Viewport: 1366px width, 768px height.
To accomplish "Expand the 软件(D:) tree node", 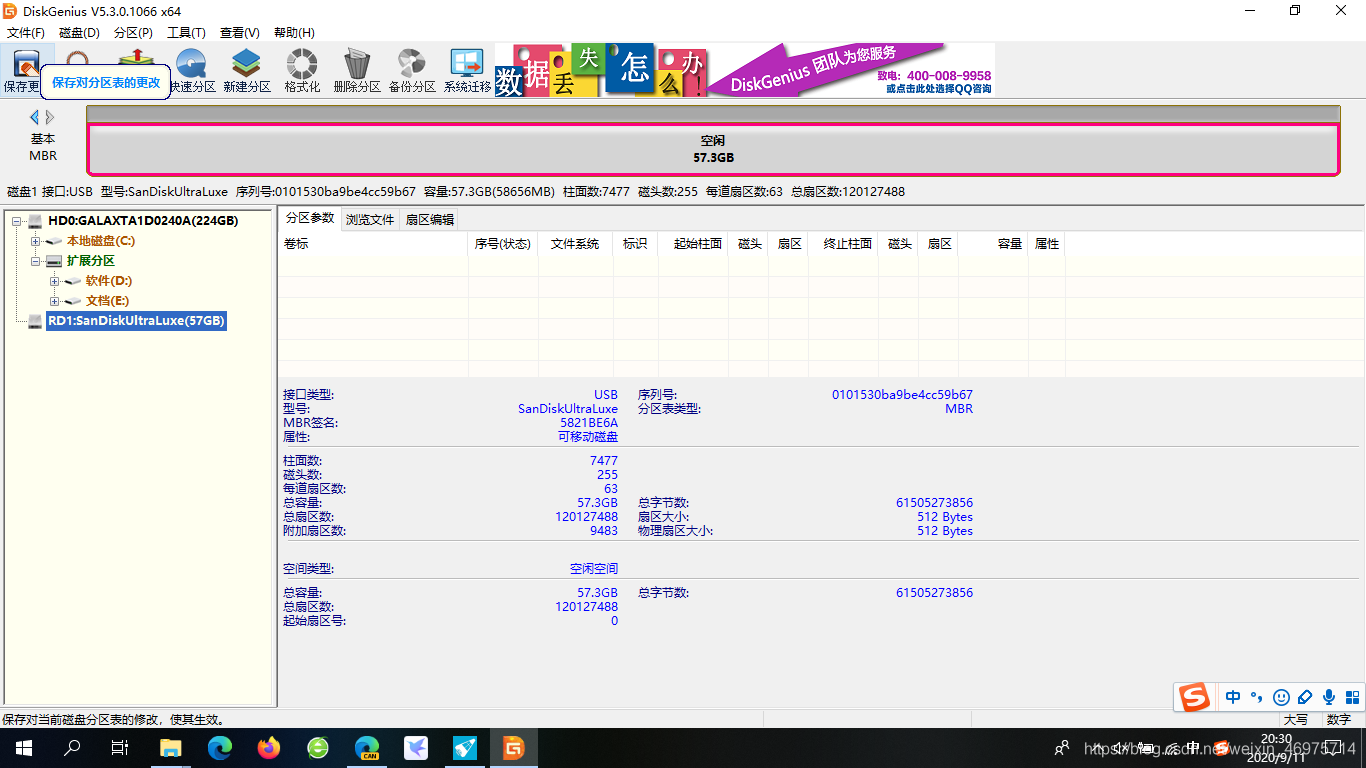I will (54, 281).
